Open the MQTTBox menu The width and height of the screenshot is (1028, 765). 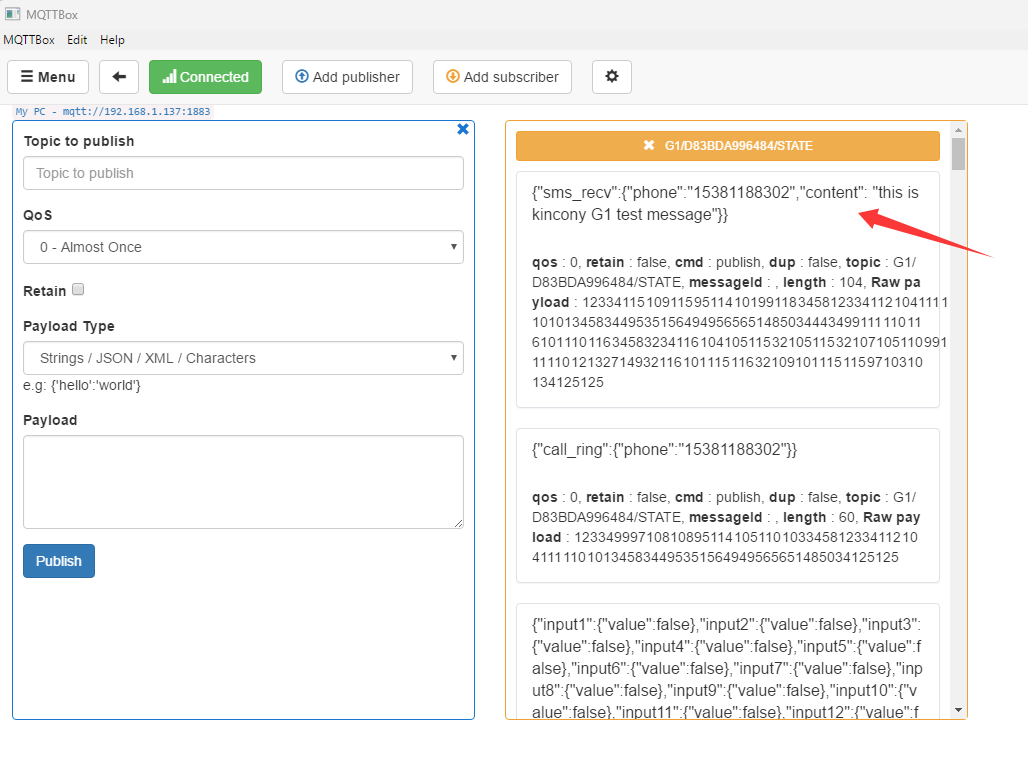tap(29, 40)
